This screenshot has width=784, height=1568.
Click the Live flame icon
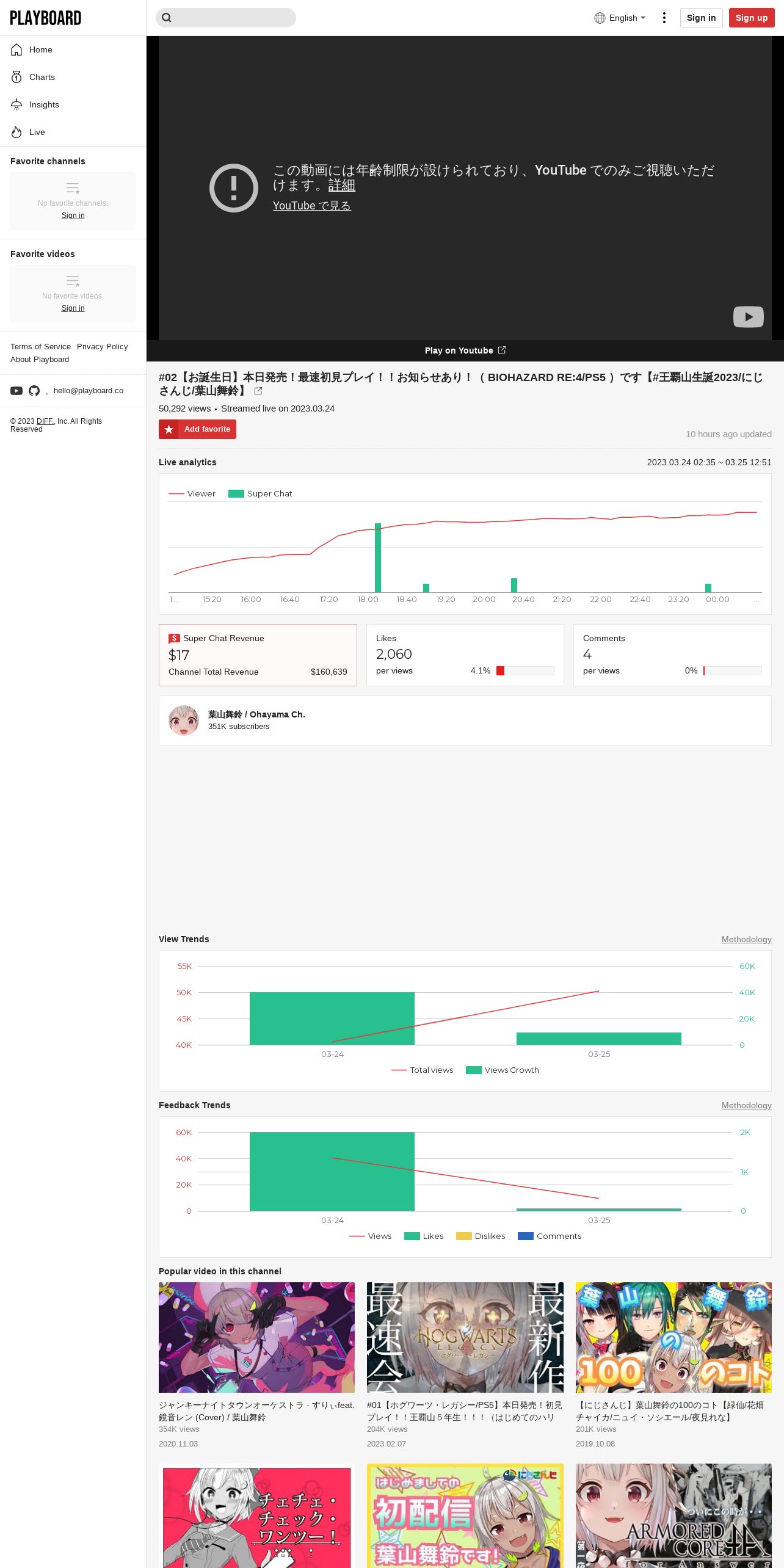click(16, 132)
